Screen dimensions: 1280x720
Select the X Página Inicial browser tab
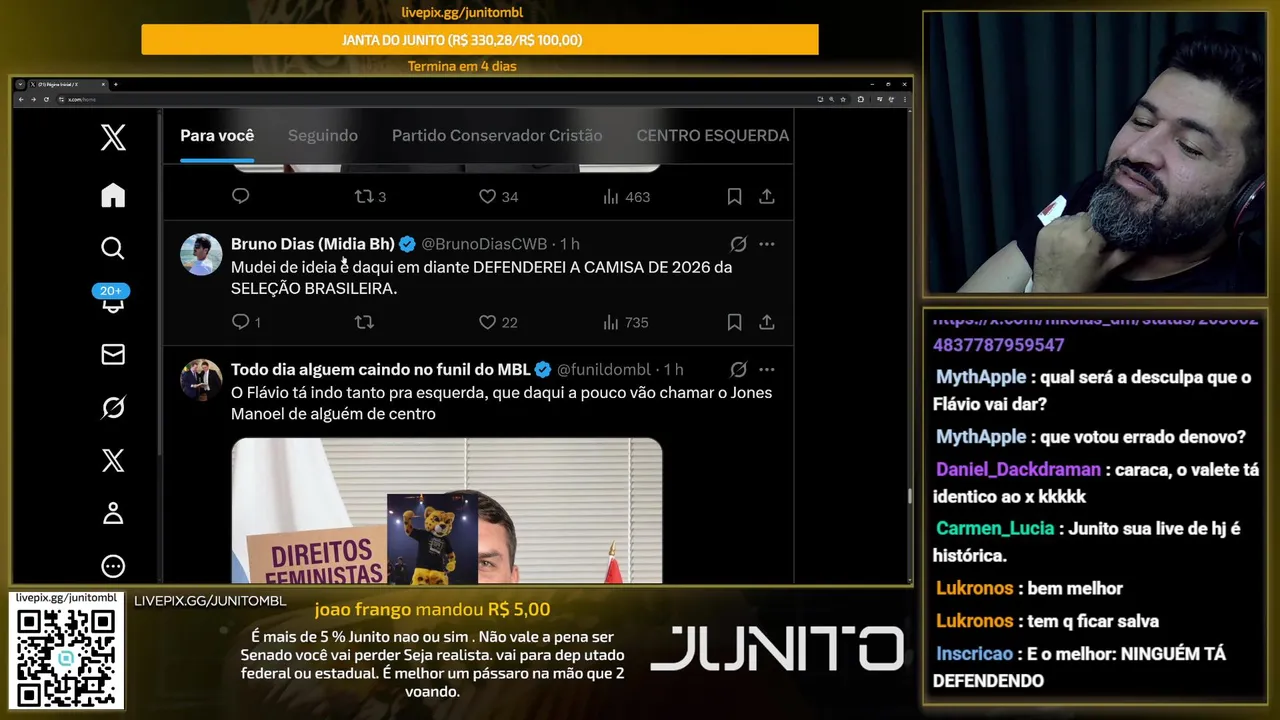pyautogui.click(x=68, y=84)
